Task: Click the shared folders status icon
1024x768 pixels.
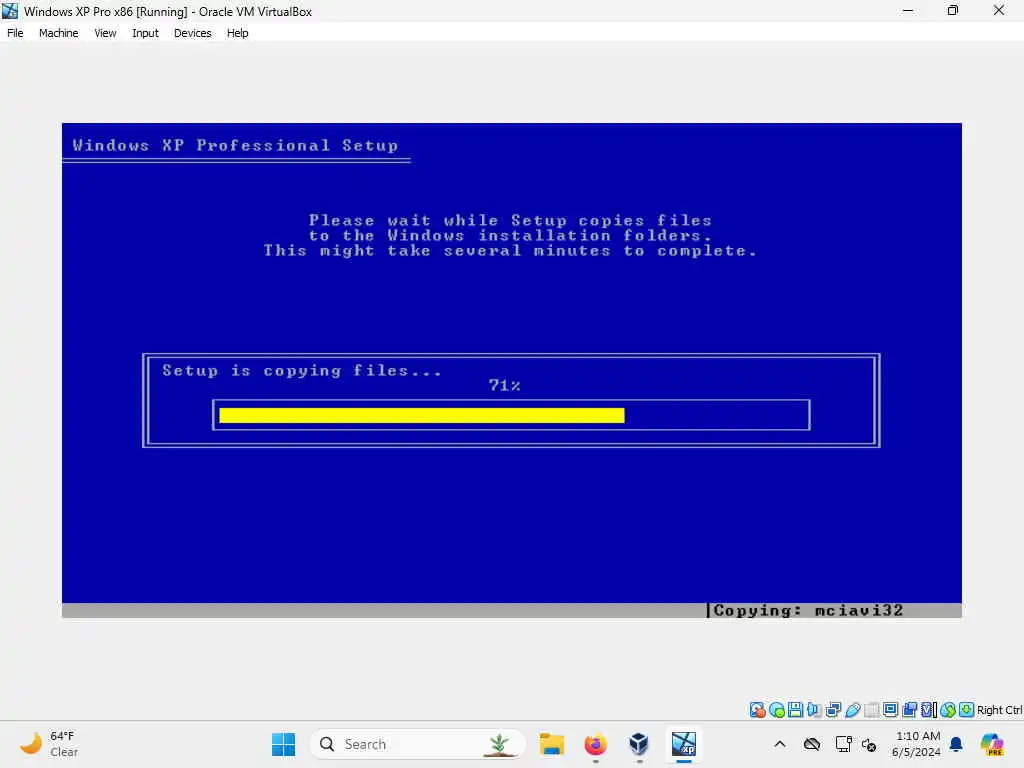Action: click(x=871, y=710)
